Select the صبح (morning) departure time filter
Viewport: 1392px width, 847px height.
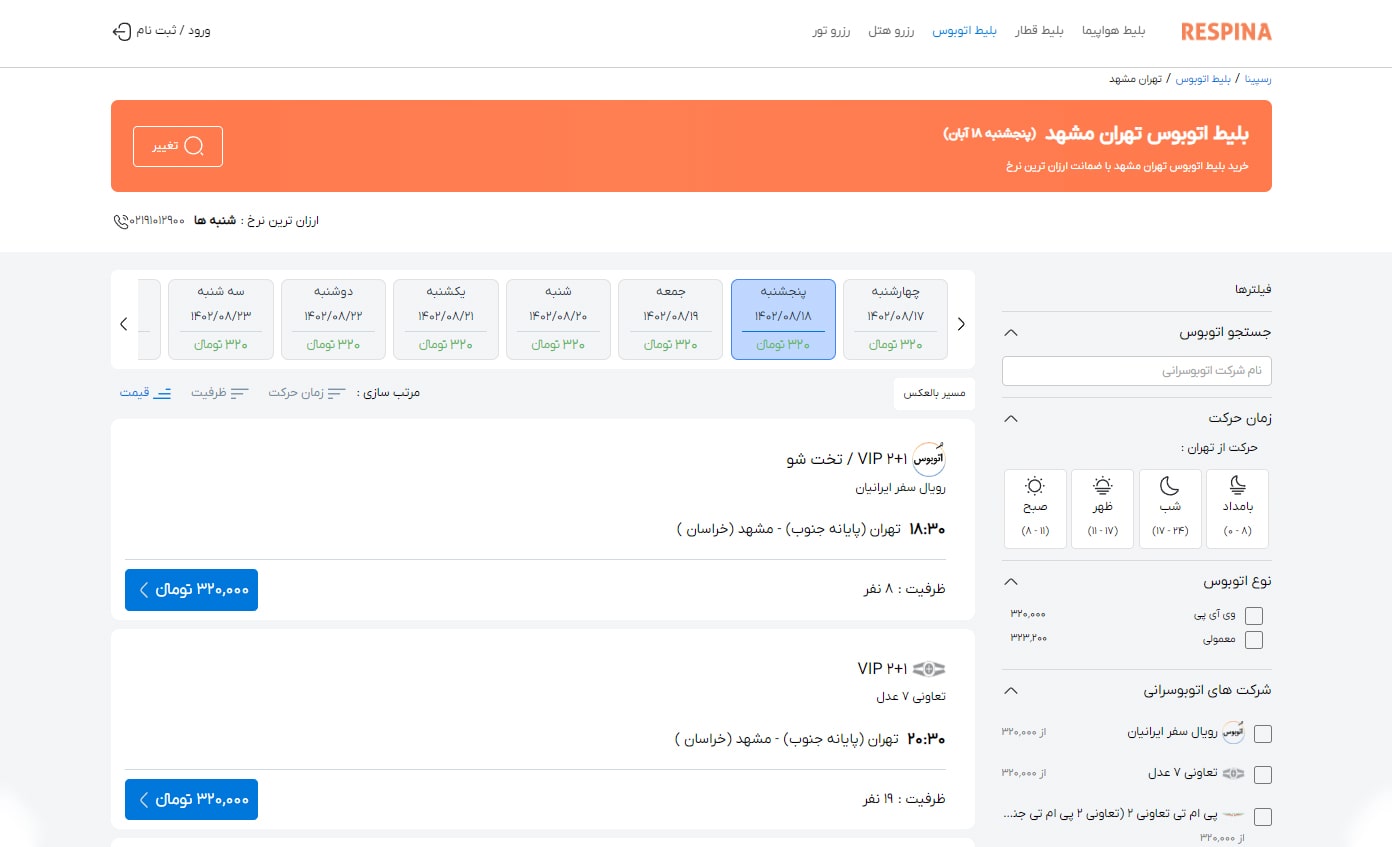point(1035,508)
